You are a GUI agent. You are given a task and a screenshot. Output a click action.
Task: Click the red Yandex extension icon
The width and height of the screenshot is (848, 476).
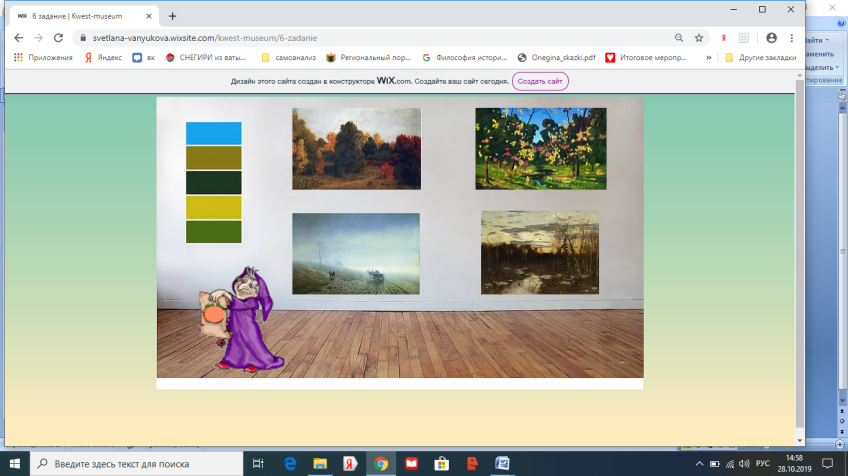[x=724, y=38]
